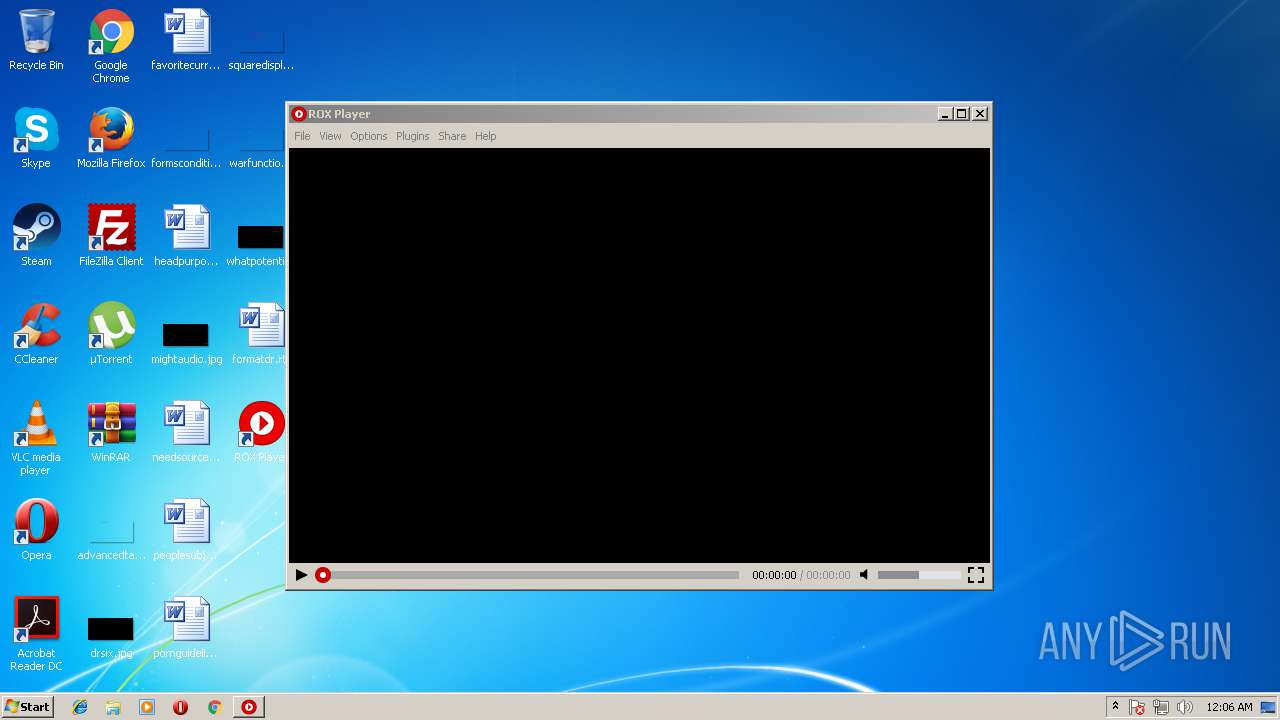Select the Google Chrome desktop shortcut
Image resolution: width=1280 pixels, height=720 pixels.
111,46
